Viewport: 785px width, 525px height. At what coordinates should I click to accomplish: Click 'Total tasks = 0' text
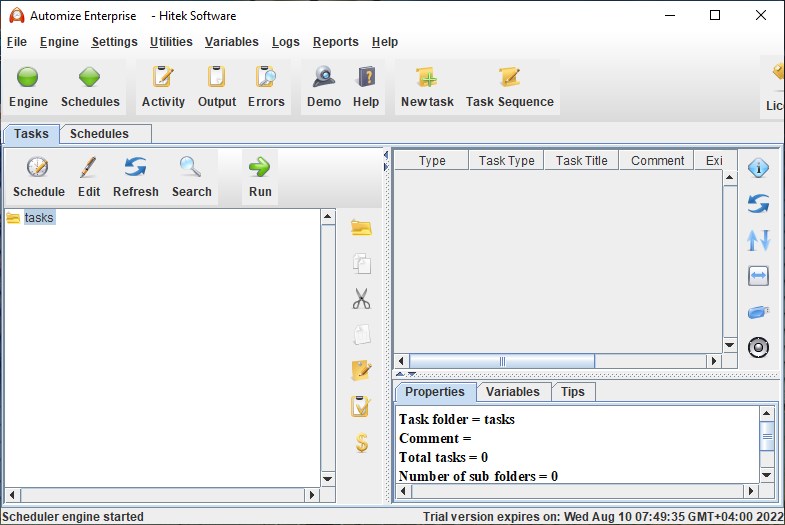click(x=443, y=457)
